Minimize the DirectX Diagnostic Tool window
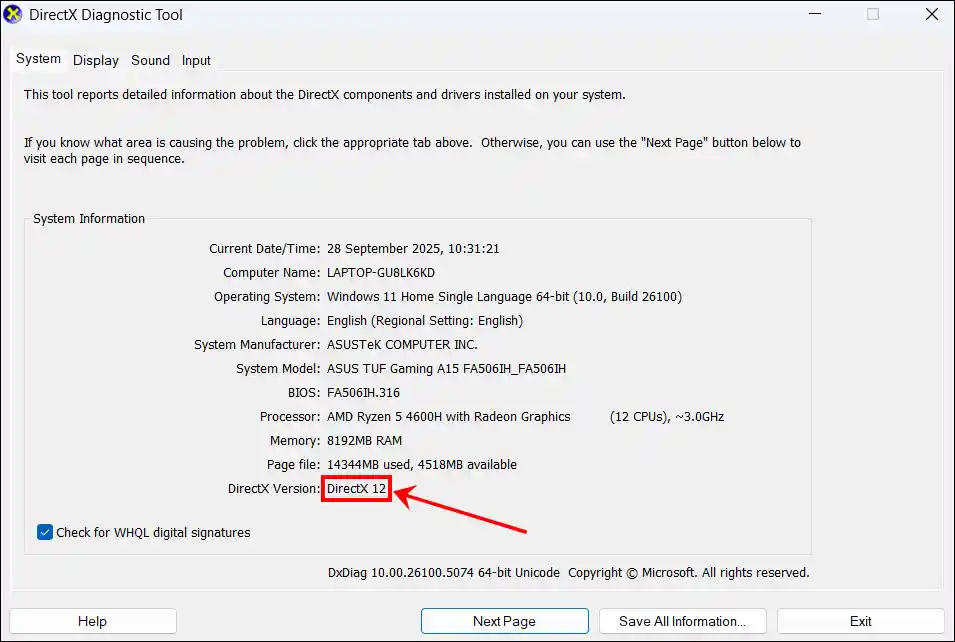The width and height of the screenshot is (955, 642). pos(815,14)
